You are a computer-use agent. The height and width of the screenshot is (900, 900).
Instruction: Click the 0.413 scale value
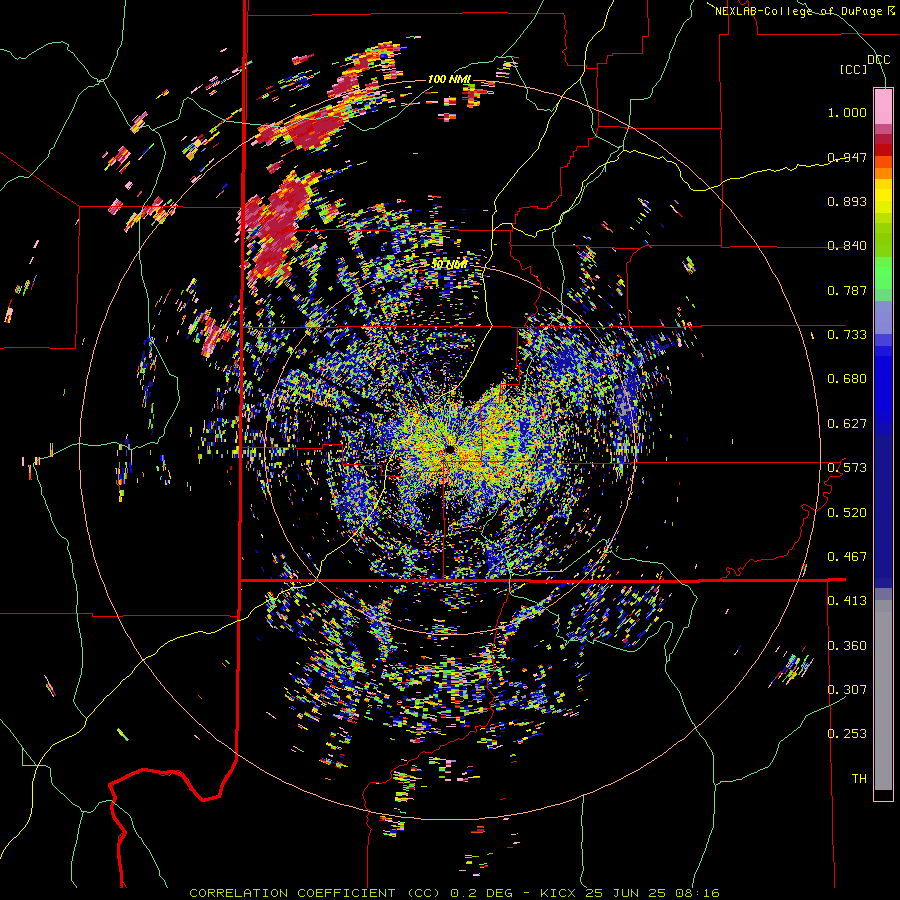click(847, 601)
